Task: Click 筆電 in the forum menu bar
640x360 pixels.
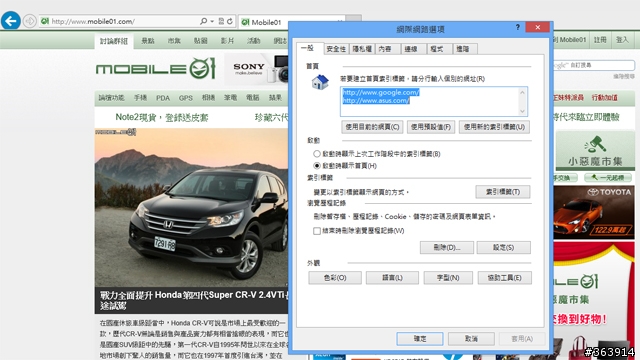Action: 231,98
